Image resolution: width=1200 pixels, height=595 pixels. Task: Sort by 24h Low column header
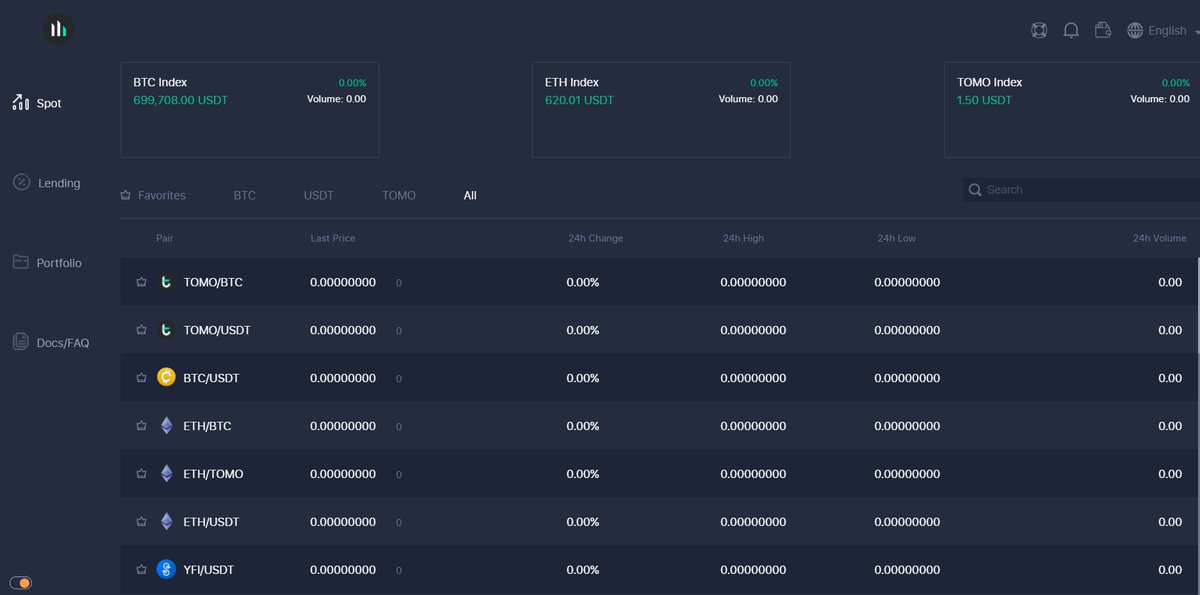(x=896, y=238)
